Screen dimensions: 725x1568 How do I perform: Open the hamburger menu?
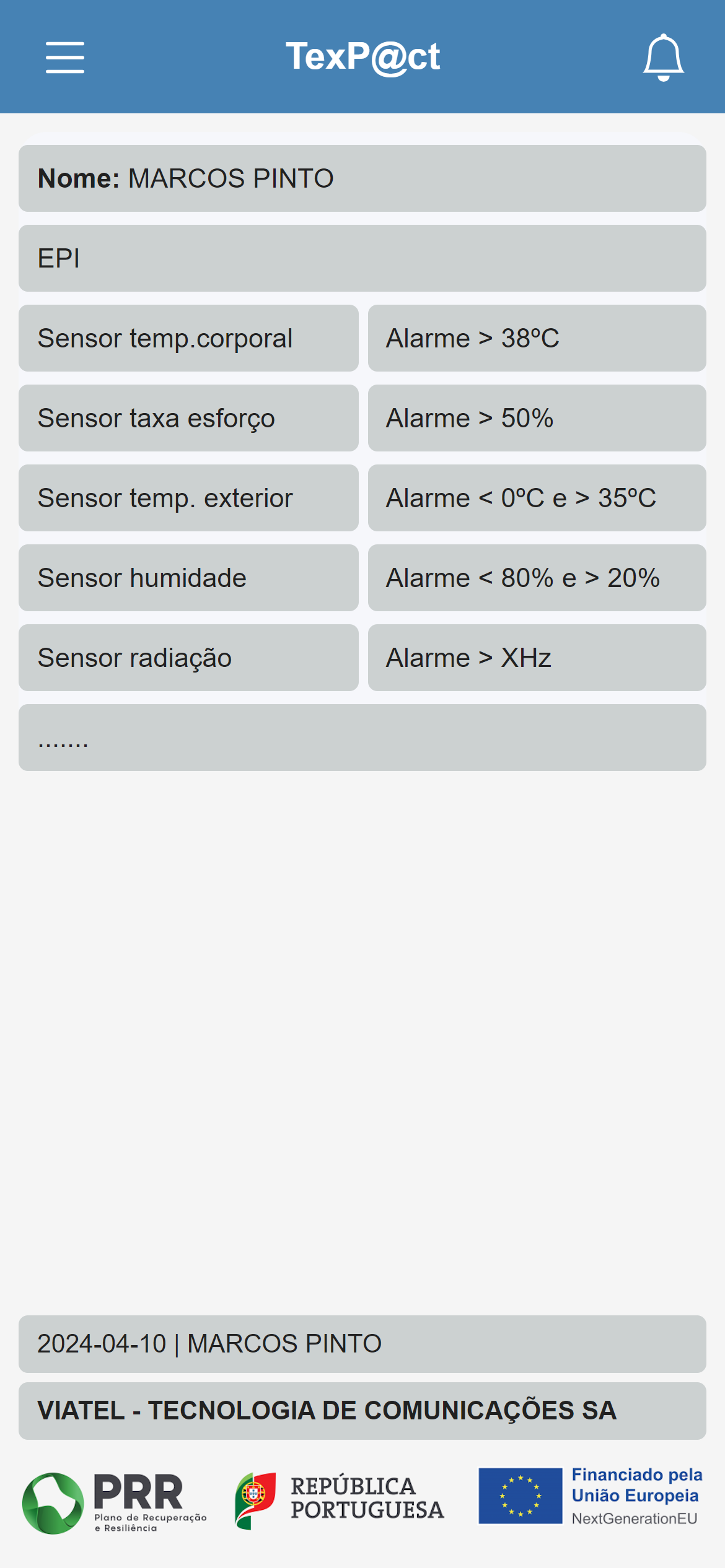pos(65,58)
